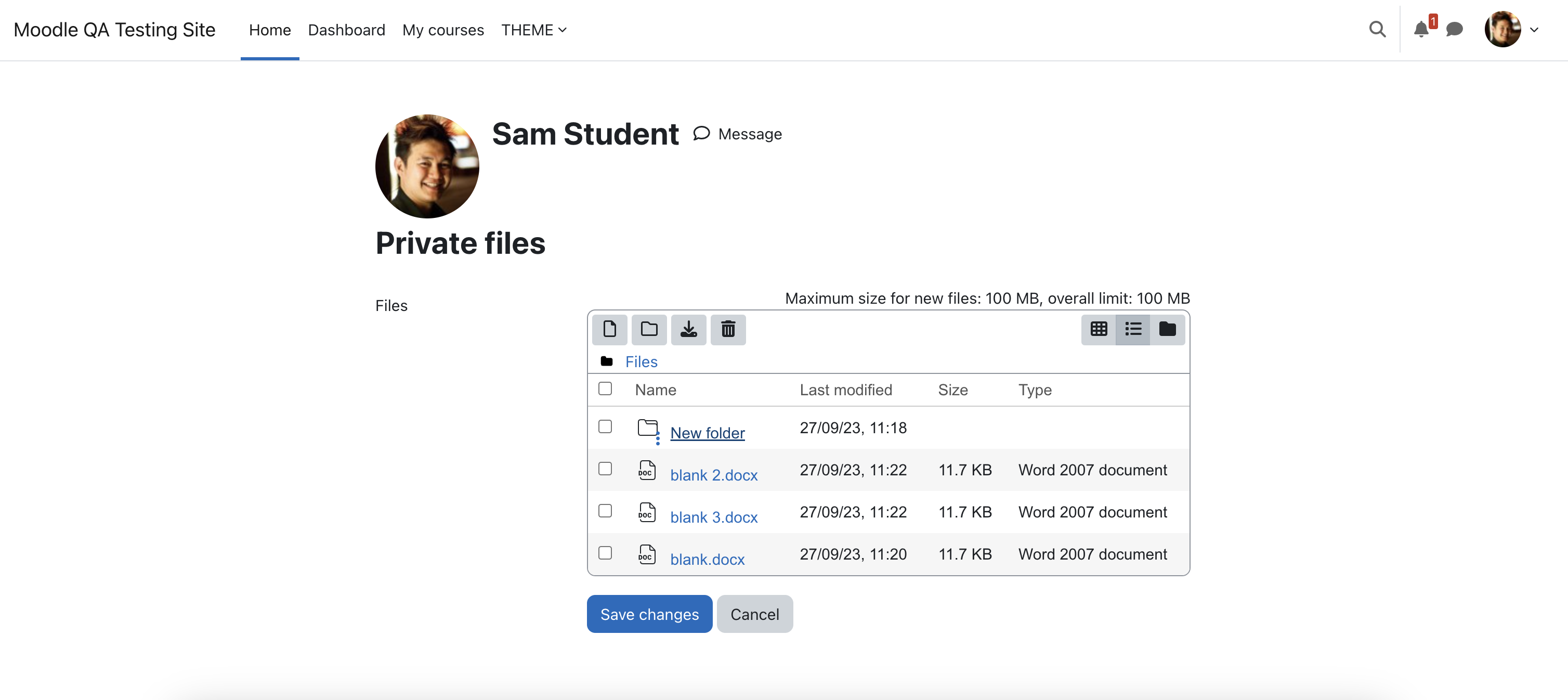Click the Delete trash icon

(728, 329)
